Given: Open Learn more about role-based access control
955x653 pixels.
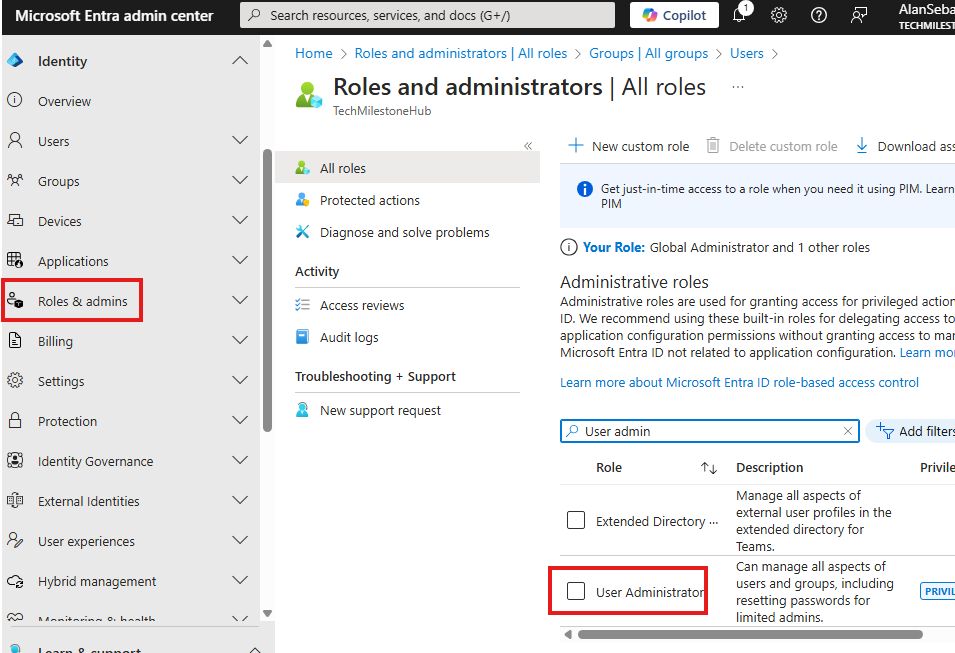Looking at the screenshot, I should tap(739, 383).
